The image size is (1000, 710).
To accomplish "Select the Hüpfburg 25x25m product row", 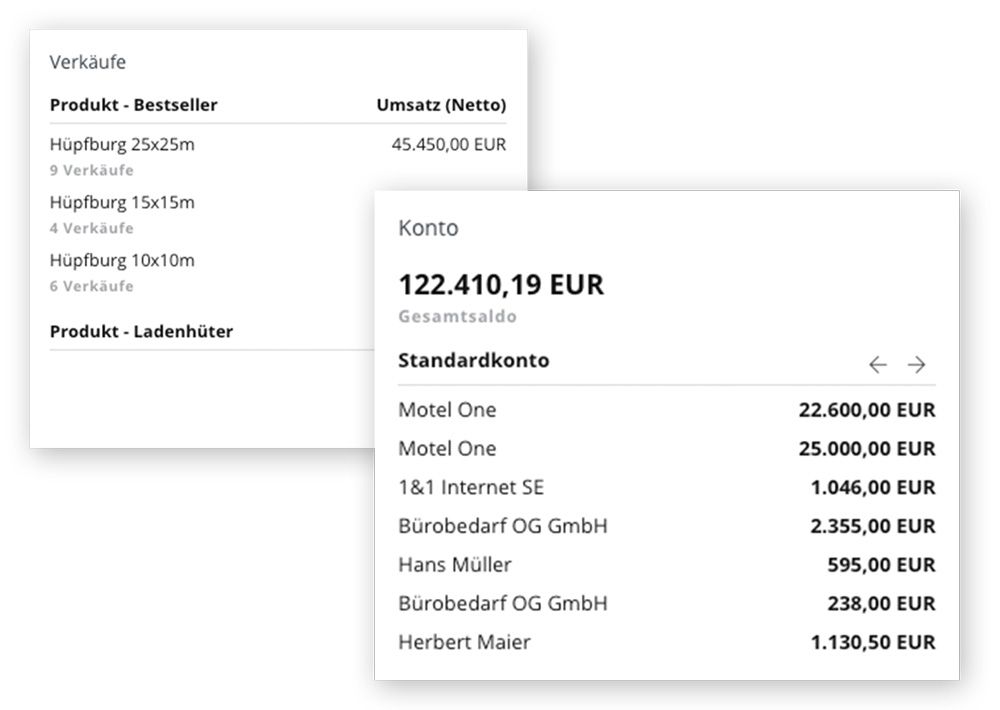I will [278, 145].
